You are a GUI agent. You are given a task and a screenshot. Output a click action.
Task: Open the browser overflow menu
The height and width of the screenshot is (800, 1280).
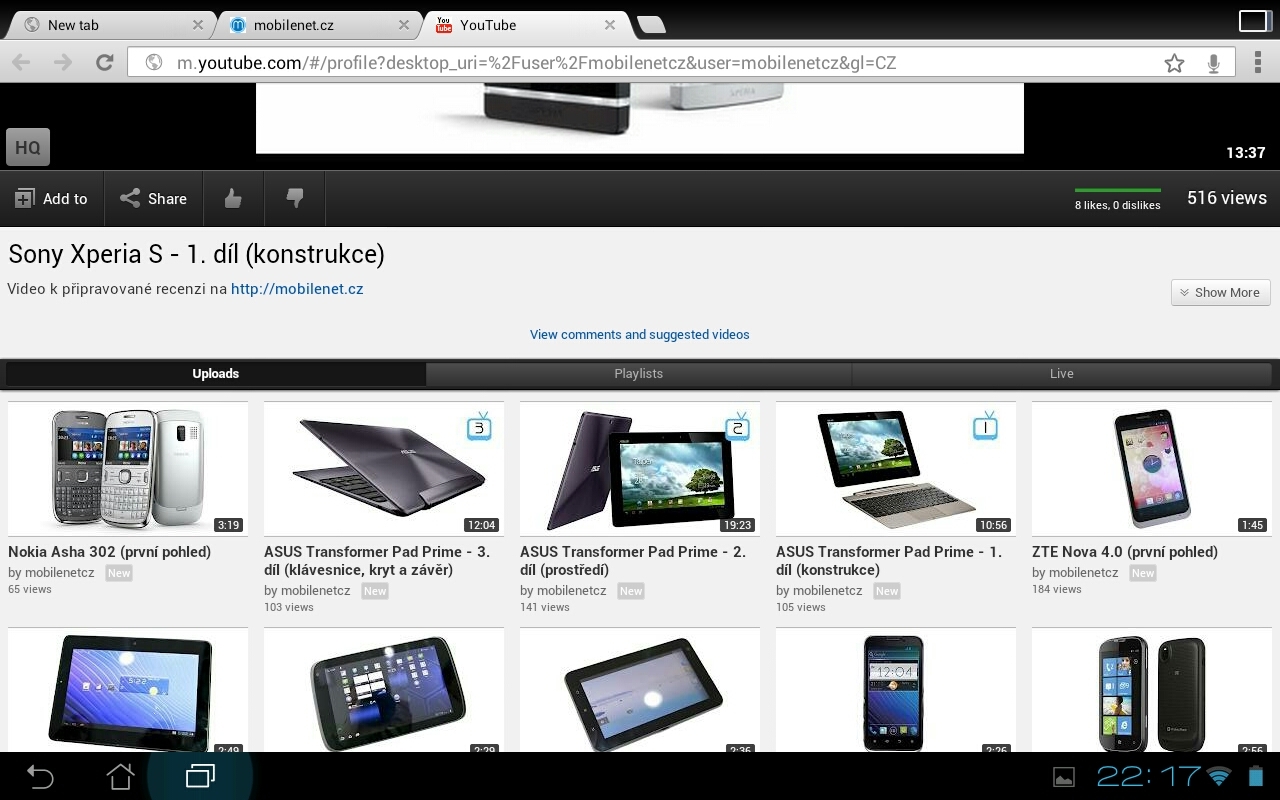pos(1256,62)
